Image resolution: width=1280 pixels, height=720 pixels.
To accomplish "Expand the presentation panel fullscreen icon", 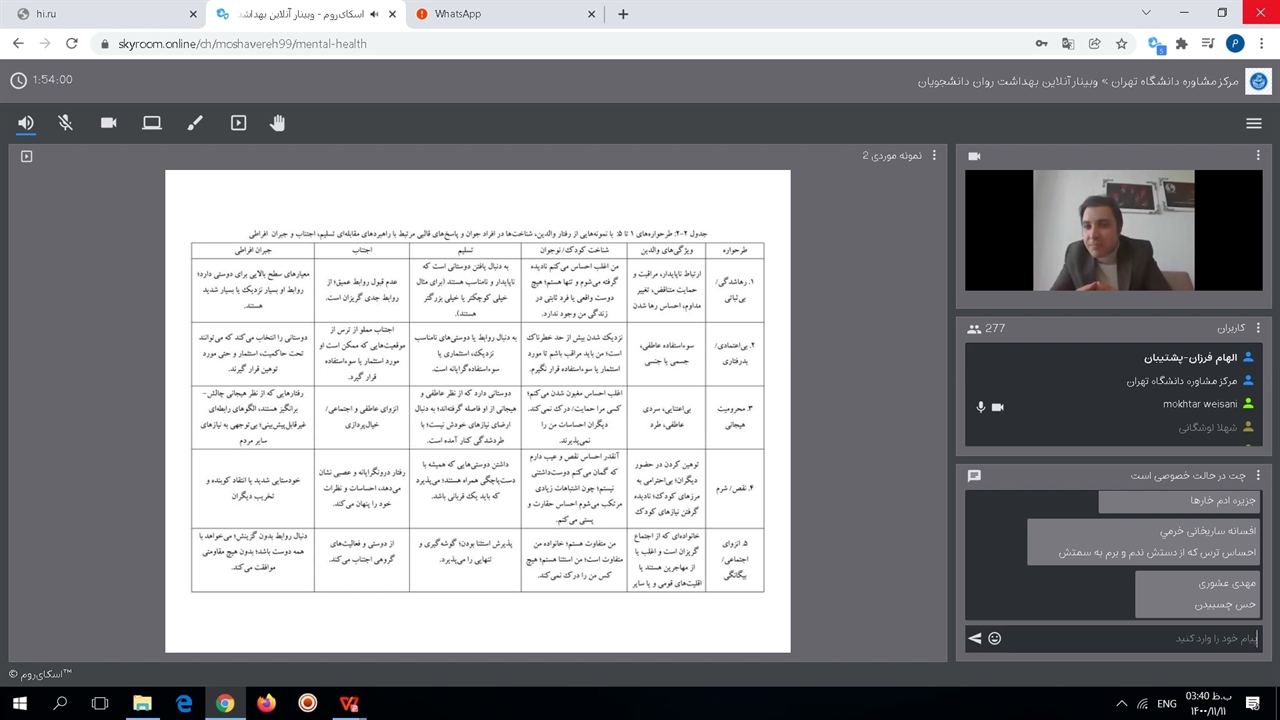I will point(27,156).
